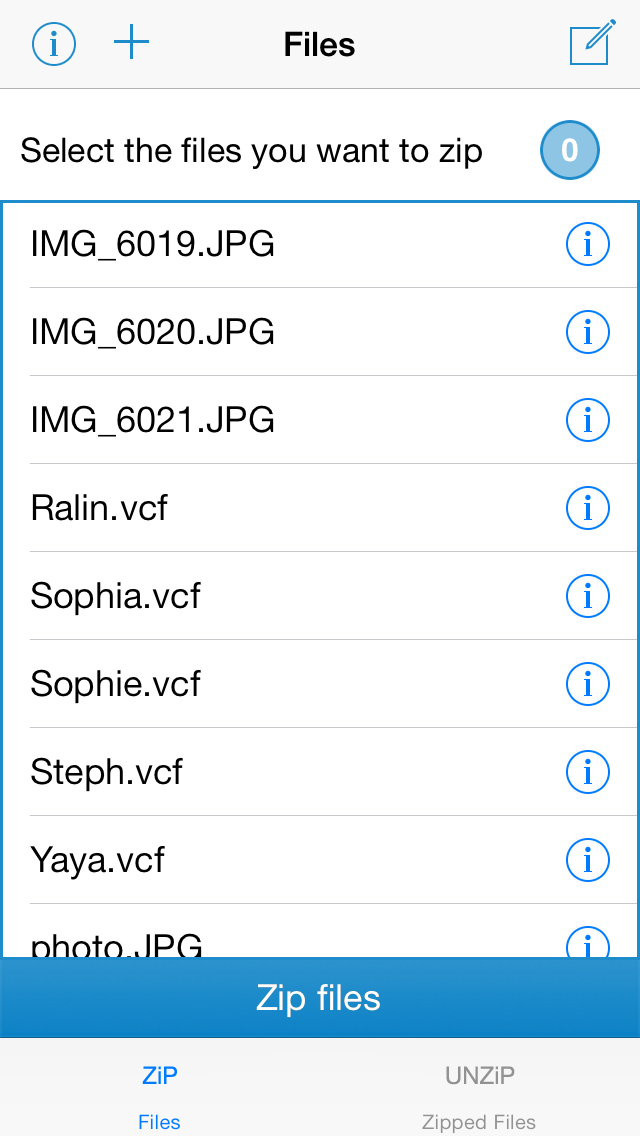Open info for Sophie.vcf

[x=587, y=684]
